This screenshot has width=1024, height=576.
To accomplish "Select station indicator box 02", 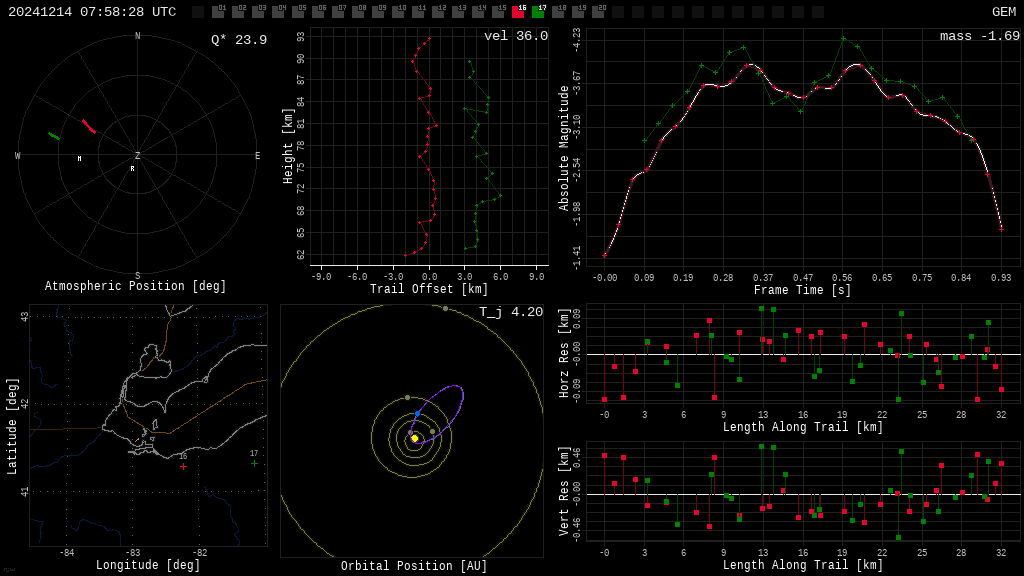I will click(x=238, y=11).
